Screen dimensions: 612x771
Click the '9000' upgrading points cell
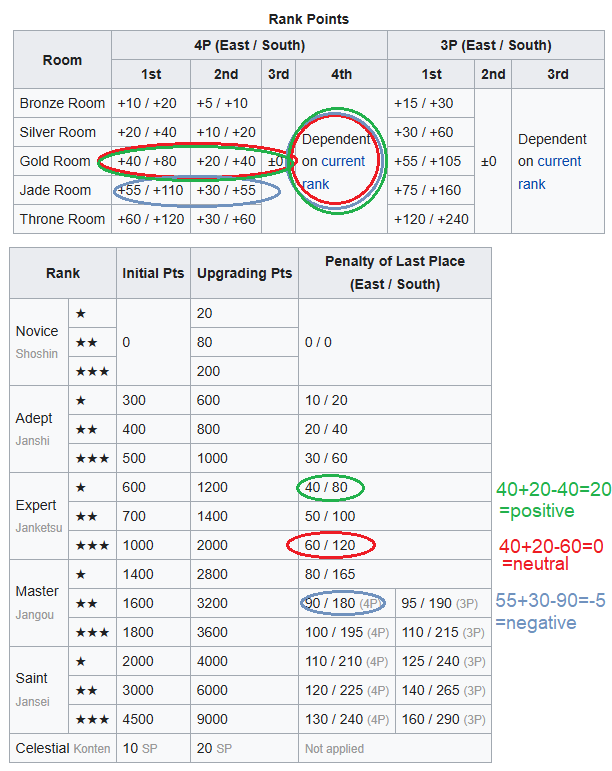click(244, 719)
